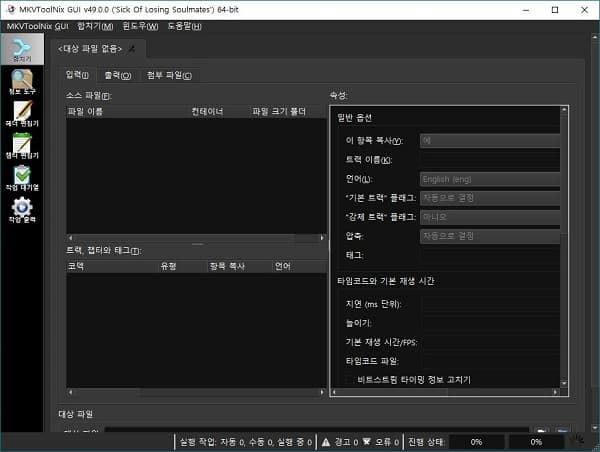Click the 일반 옵션 section heading
This screenshot has height=452, width=600.
pos(354,118)
